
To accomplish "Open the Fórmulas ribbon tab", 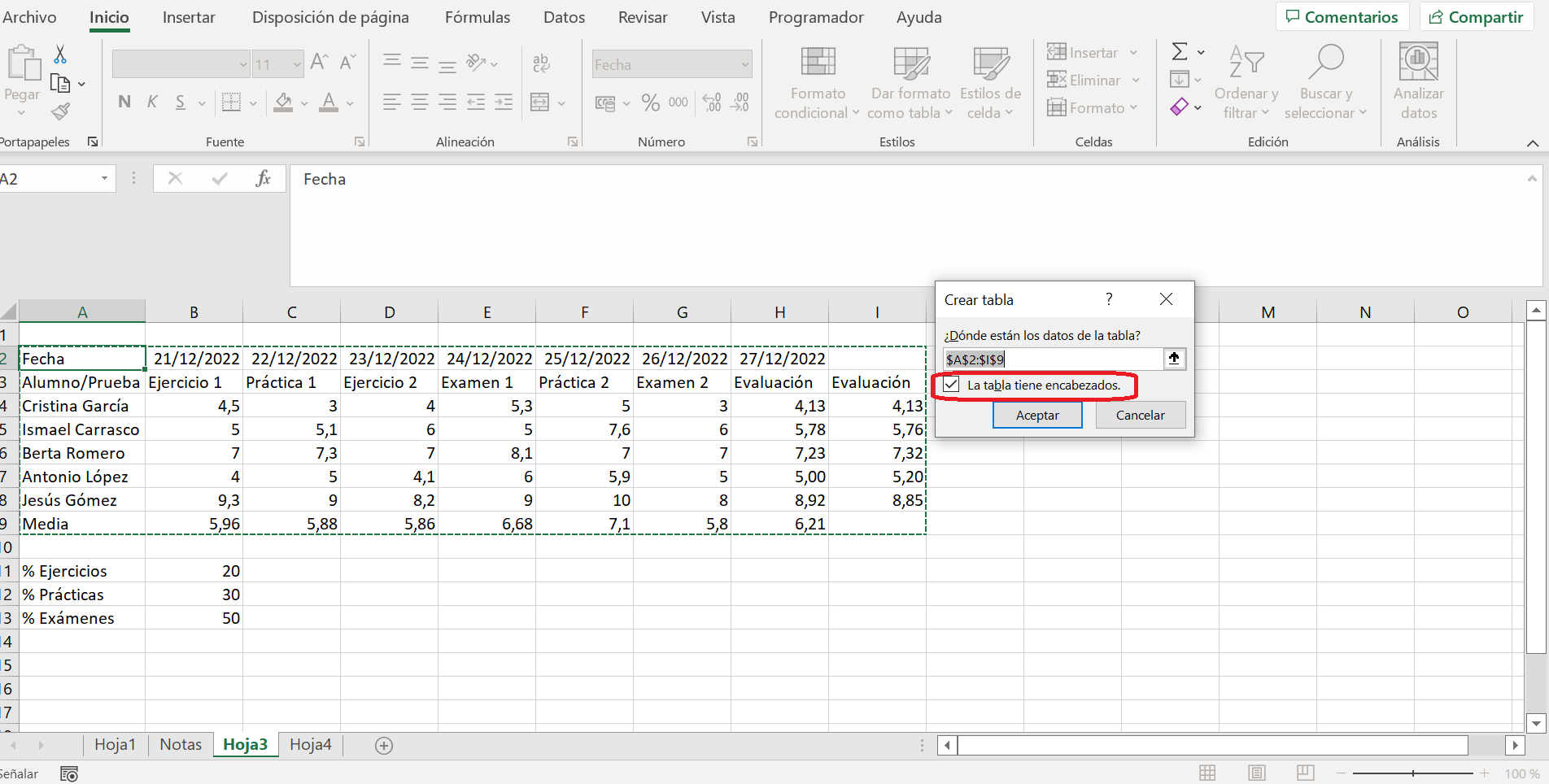I will [x=478, y=17].
